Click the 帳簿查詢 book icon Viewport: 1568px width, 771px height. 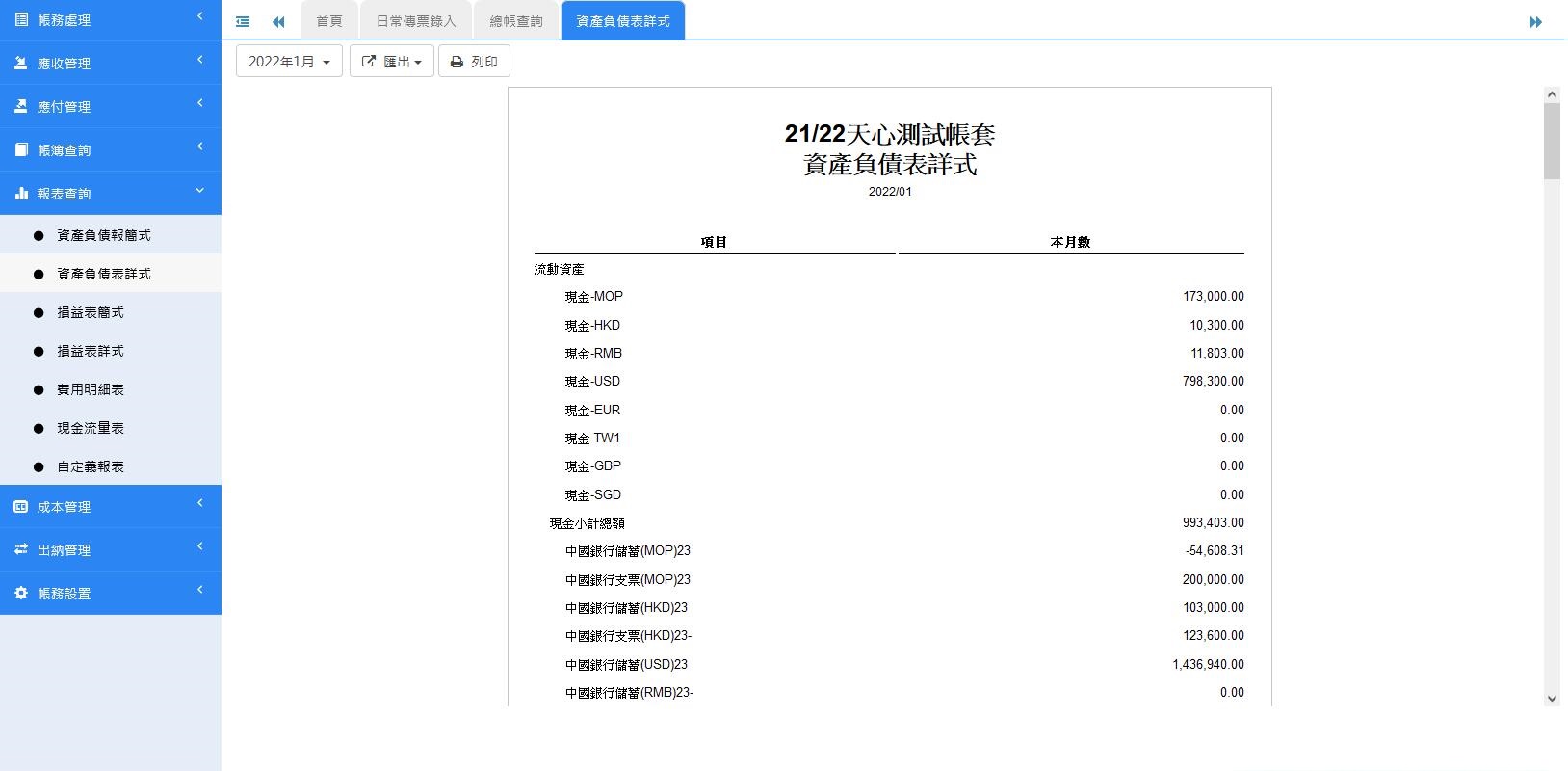point(21,149)
